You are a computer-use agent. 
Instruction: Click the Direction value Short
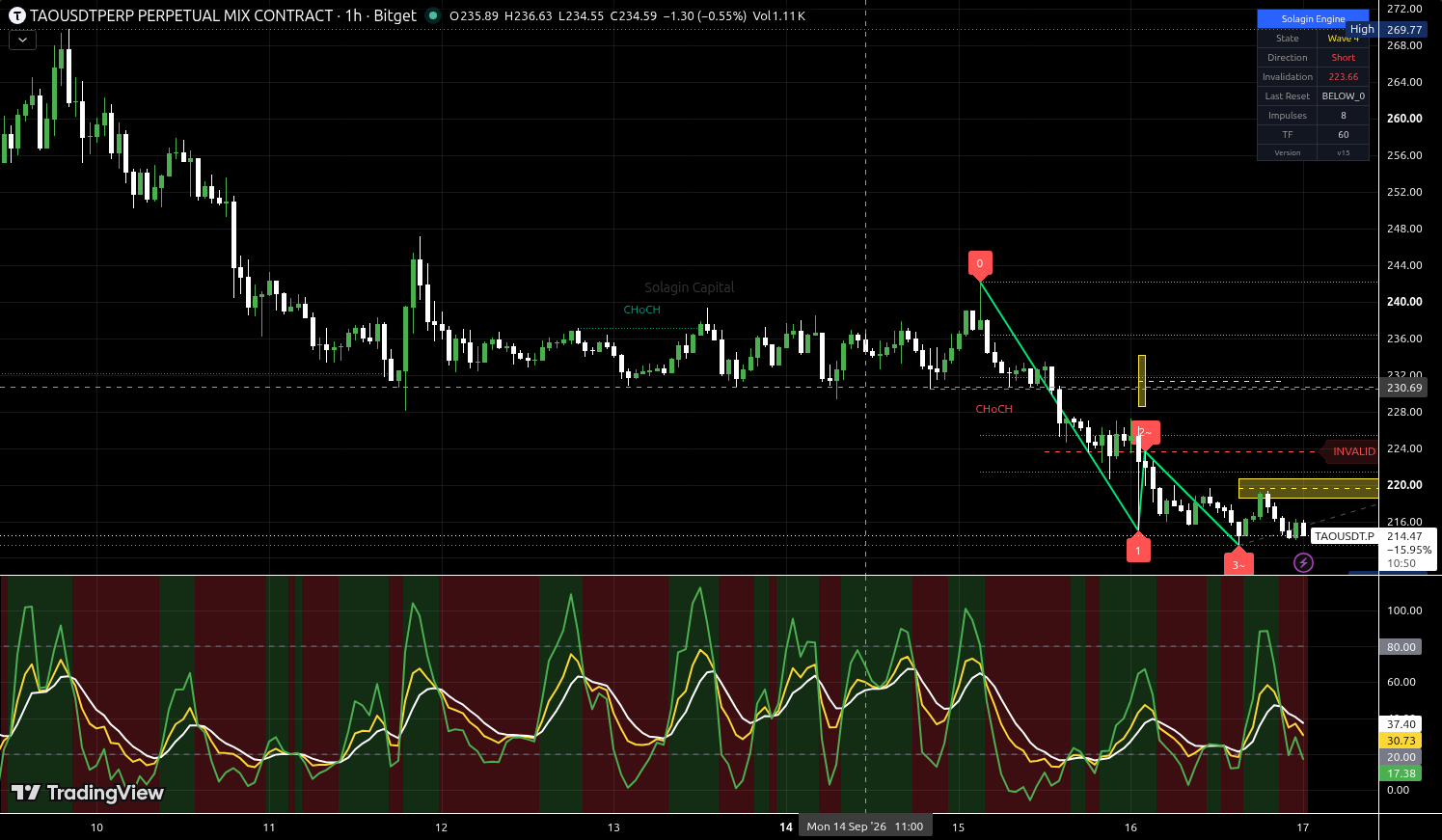[x=1344, y=58]
